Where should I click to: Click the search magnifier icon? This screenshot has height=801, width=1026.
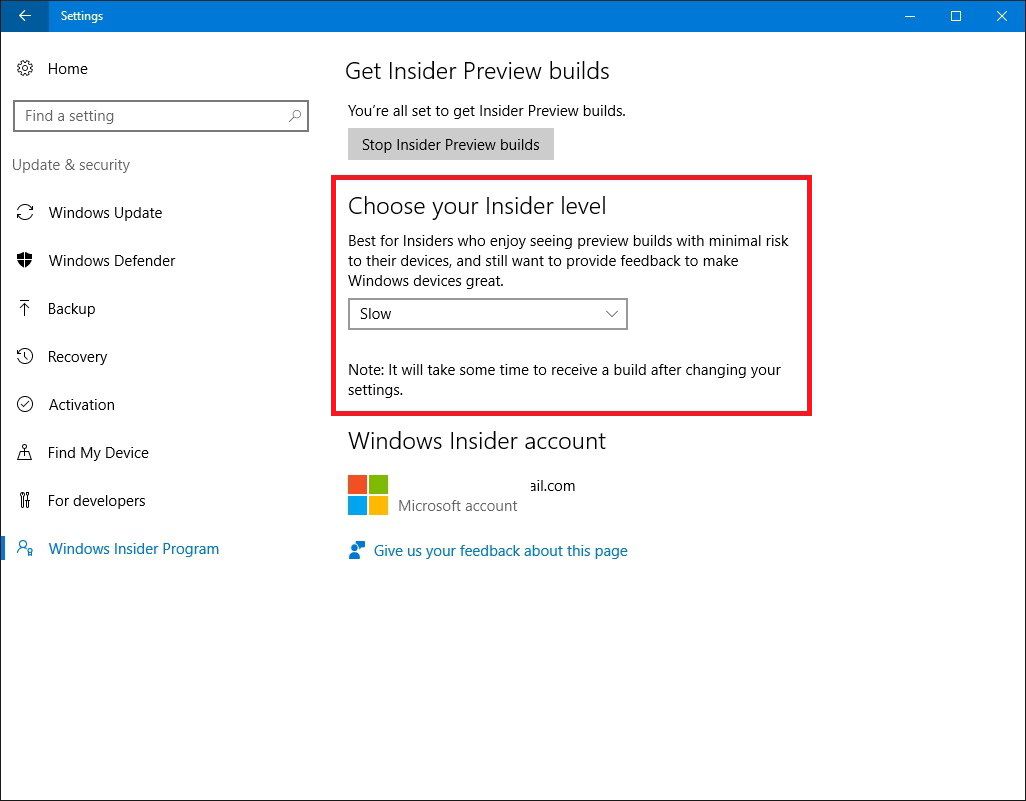click(x=294, y=116)
